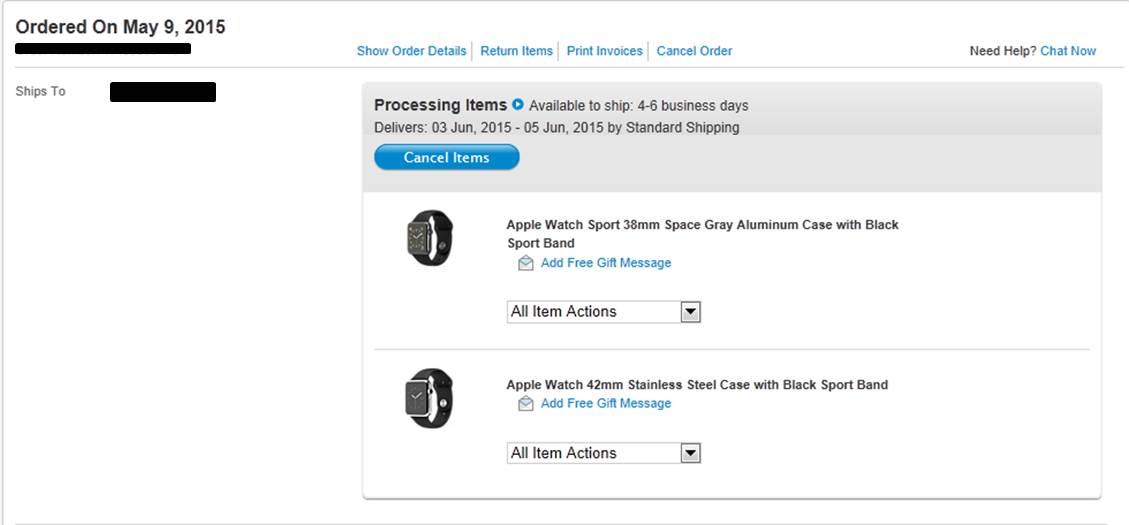
Task: Click the Apple Watch 42mm Stainless Steel title
Action: point(697,385)
